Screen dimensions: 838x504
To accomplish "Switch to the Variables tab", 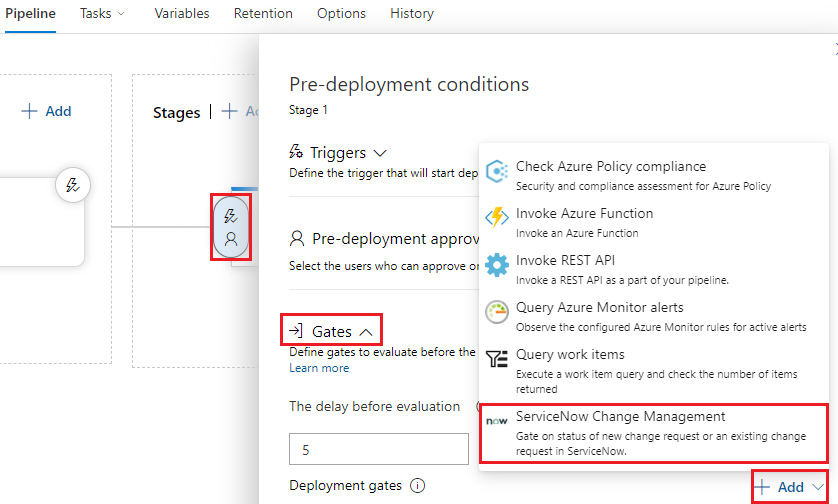I will (182, 13).
